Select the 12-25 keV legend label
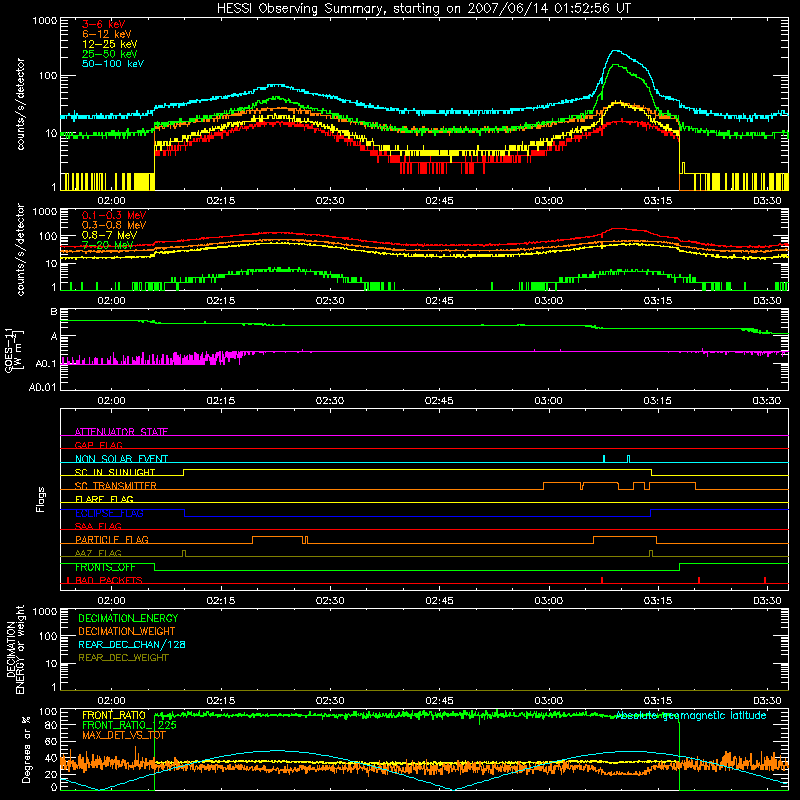Image resolution: width=800 pixels, height=800 pixels. pyautogui.click(x=110, y=44)
